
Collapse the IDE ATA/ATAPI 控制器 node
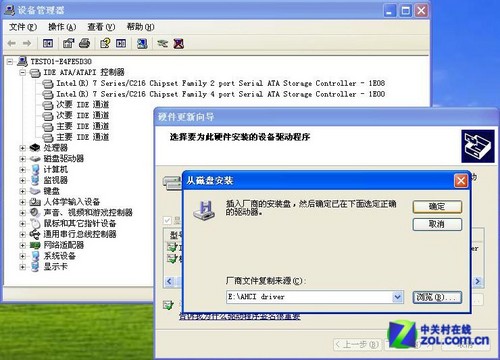[22, 72]
